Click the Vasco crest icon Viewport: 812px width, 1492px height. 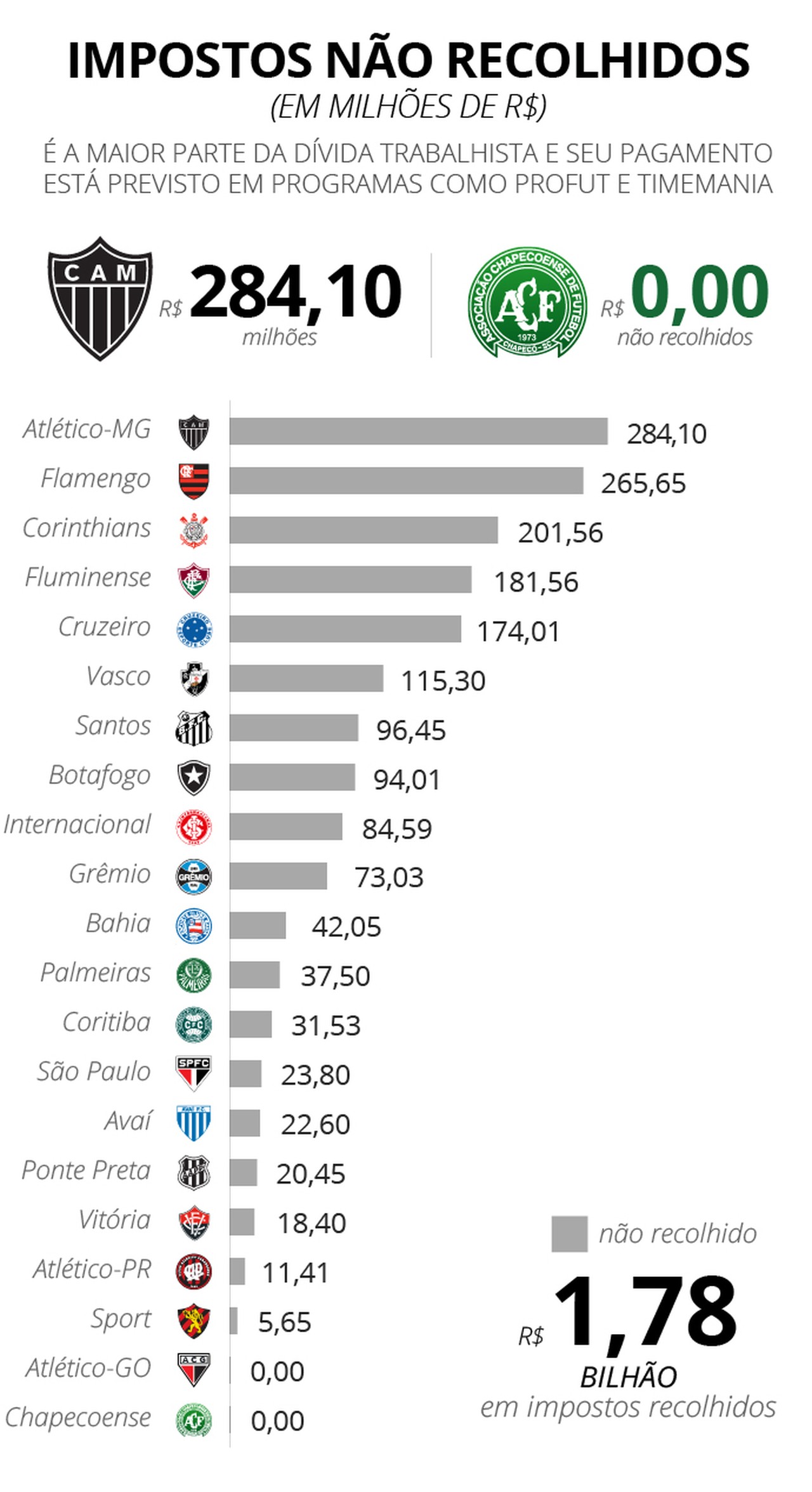coord(193,679)
